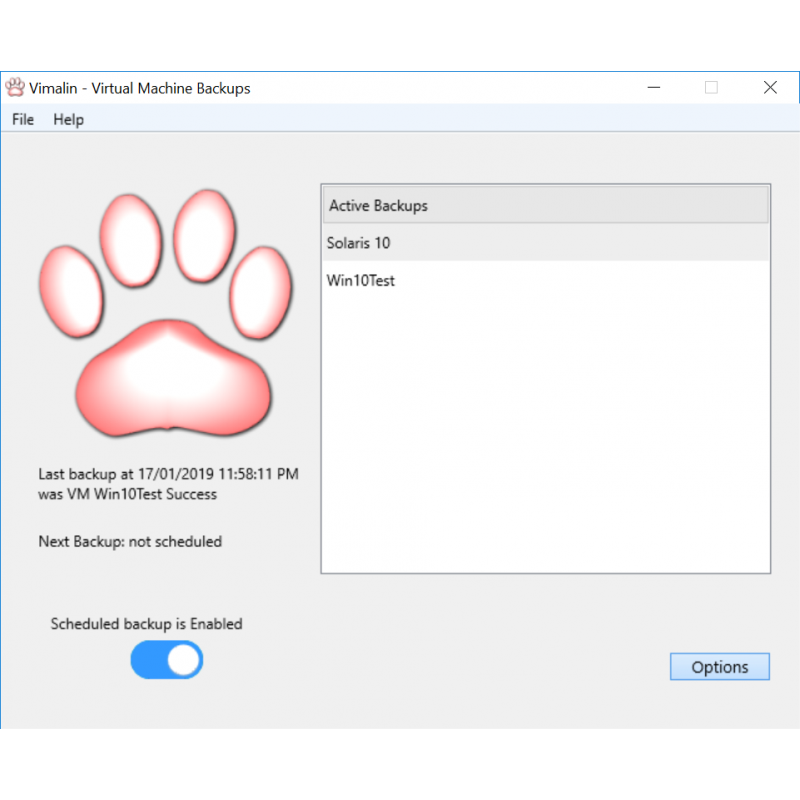The width and height of the screenshot is (800, 800).
Task: Select the Solaris 10 backup entry
Action: pyautogui.click(x=545, y=243)
